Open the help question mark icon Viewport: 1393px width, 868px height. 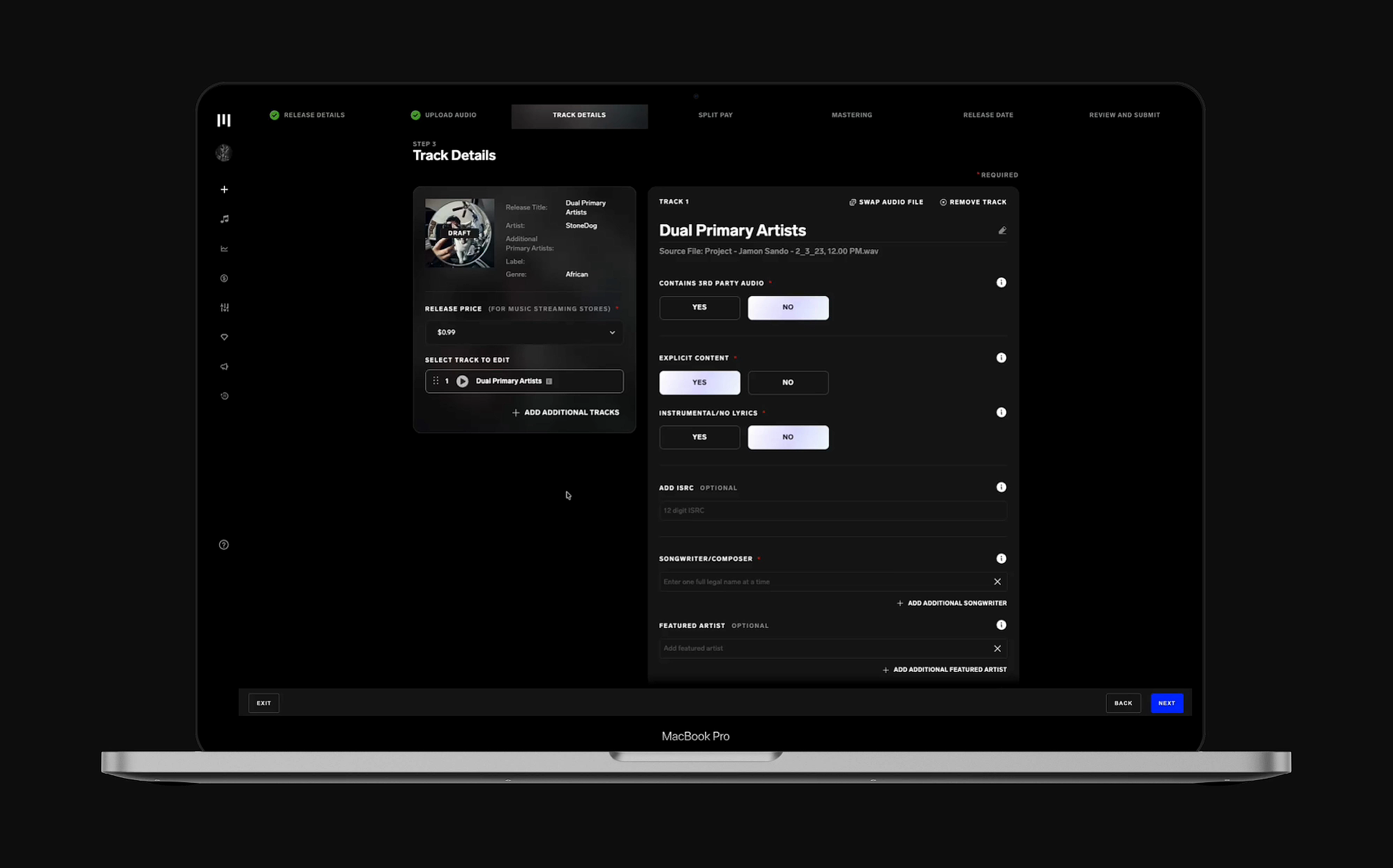coord(223,544)
